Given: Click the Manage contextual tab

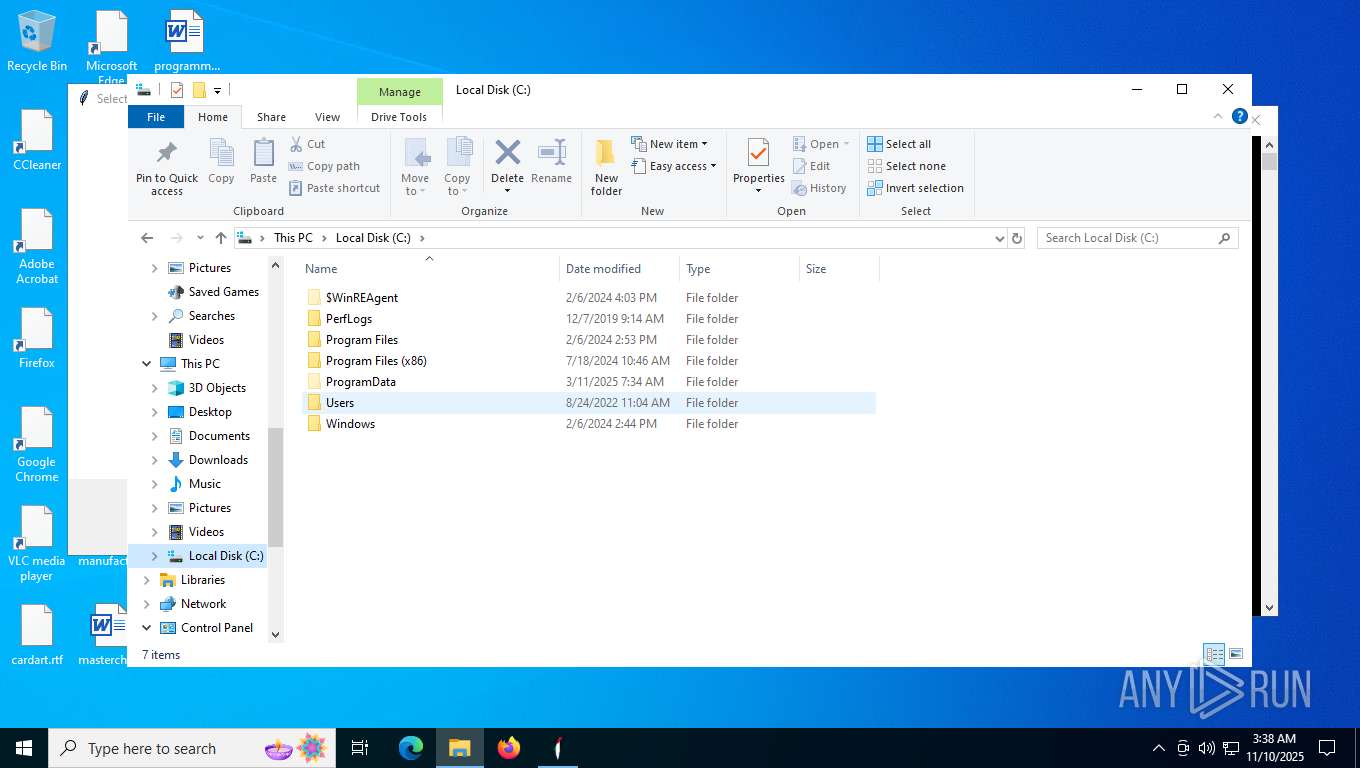Looking at the screenshot, I should (400, 92).
